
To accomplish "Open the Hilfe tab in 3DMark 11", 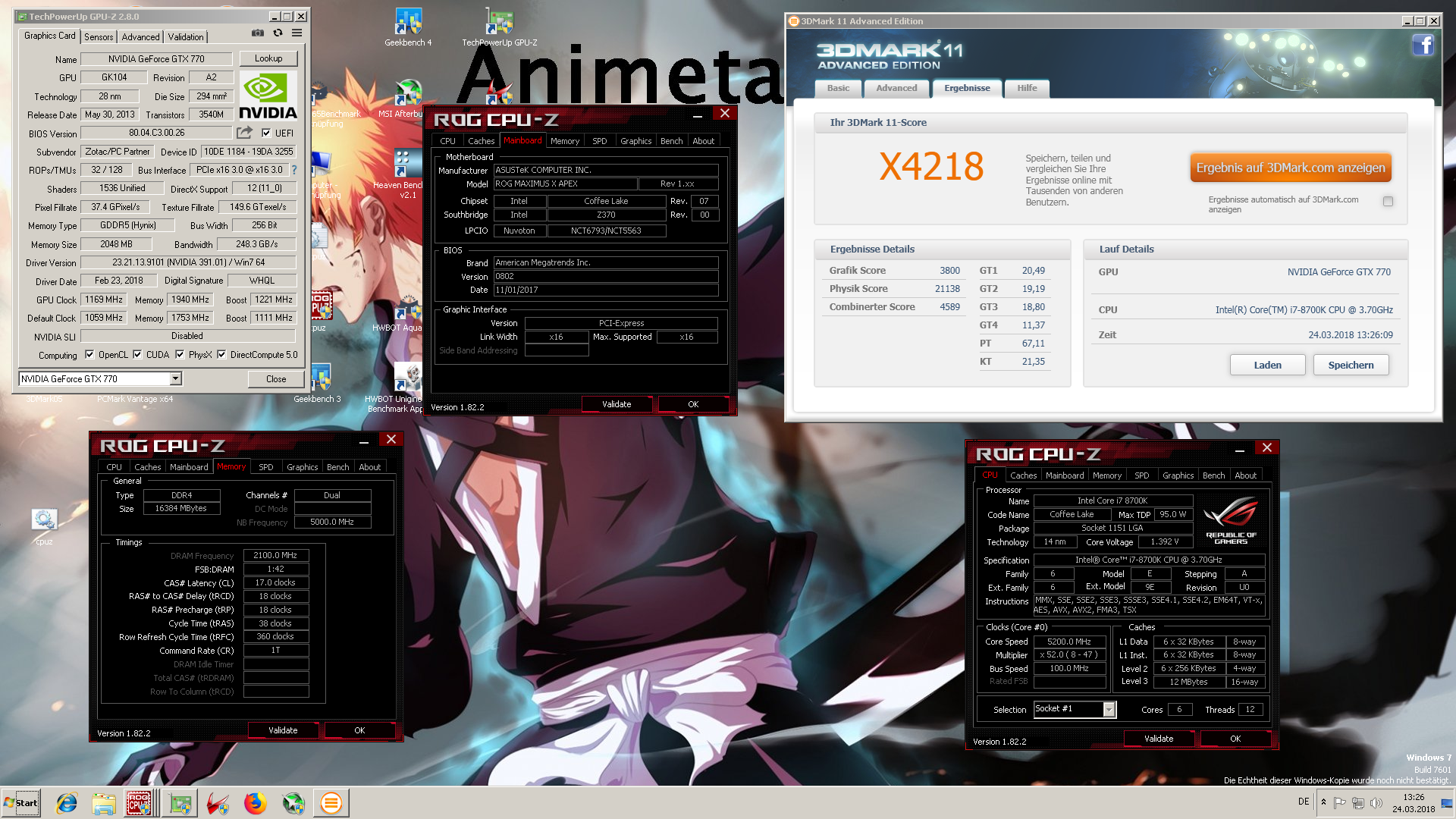I will 1027,88.
